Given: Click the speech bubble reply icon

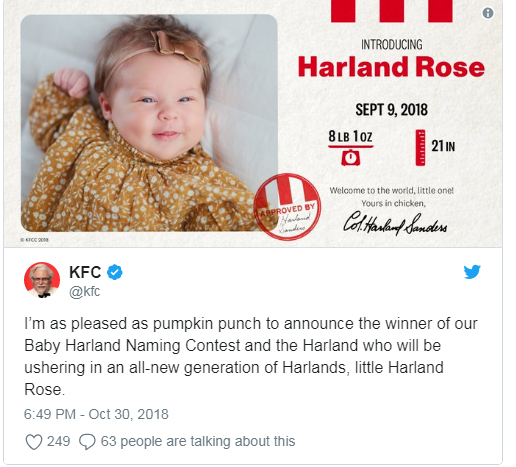Looking at the screenshot, I should (87, 442).
